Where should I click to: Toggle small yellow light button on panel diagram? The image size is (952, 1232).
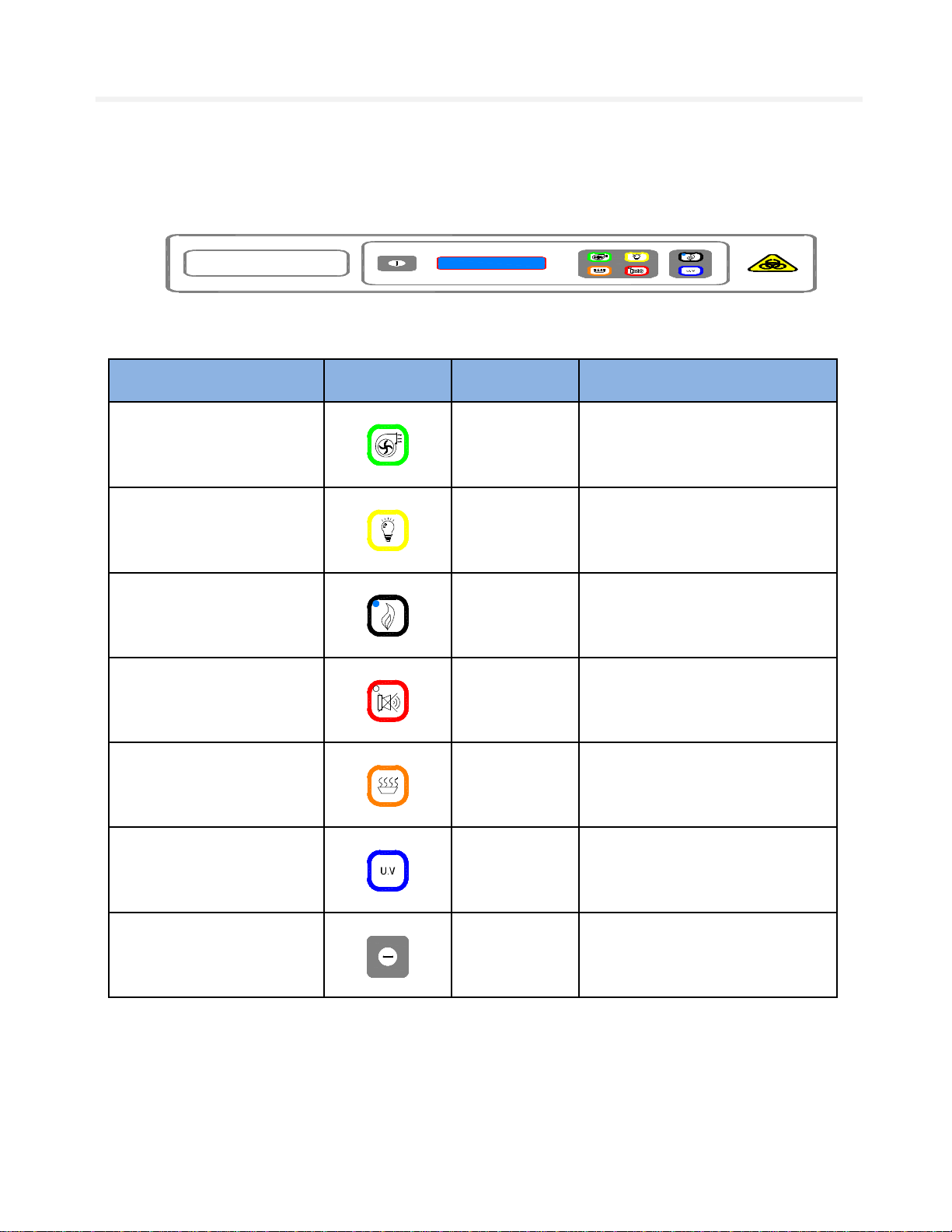[x=637, y=257]
